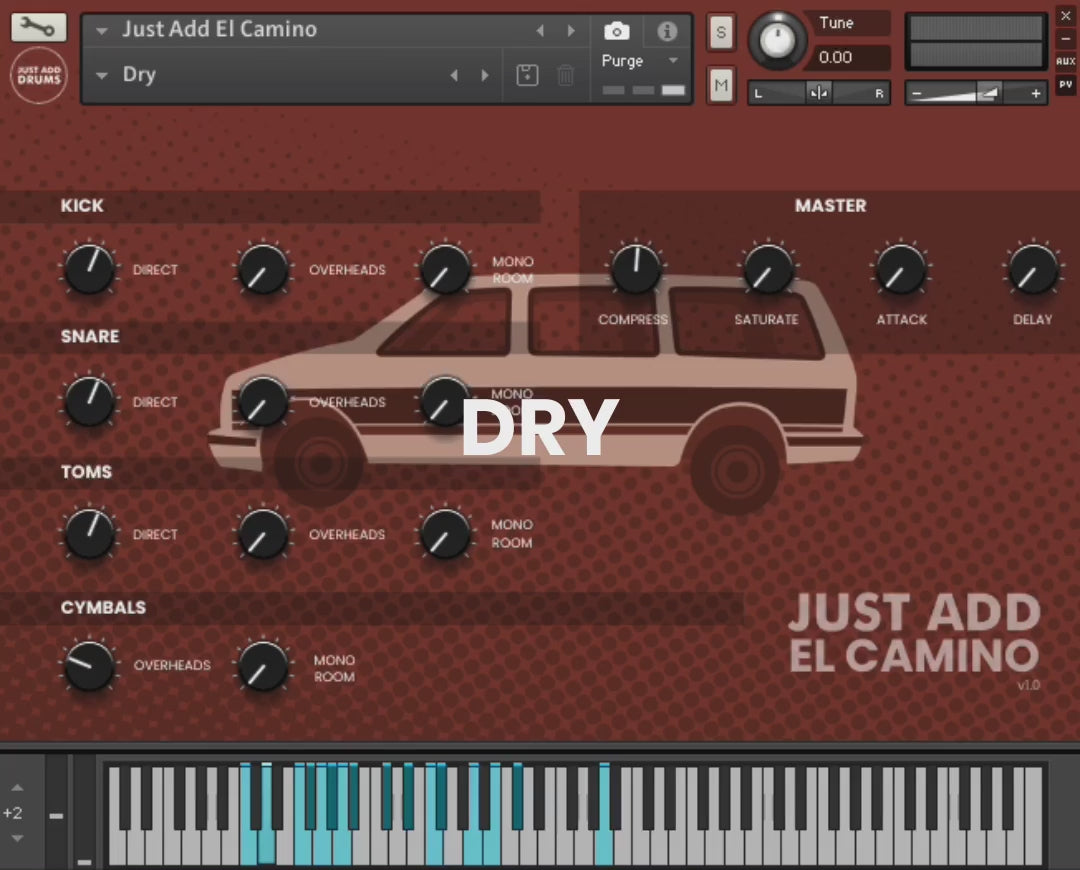Viewport: 1080px width, 870px height.
Task: Open the Dry snapshot dropdown
Action: 102,75
